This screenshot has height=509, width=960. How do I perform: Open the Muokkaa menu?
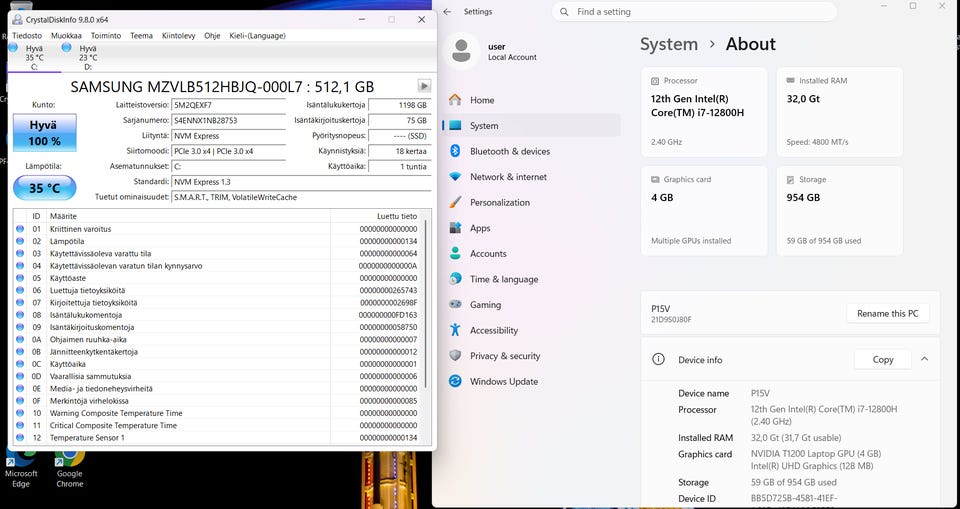click(67, 36)
